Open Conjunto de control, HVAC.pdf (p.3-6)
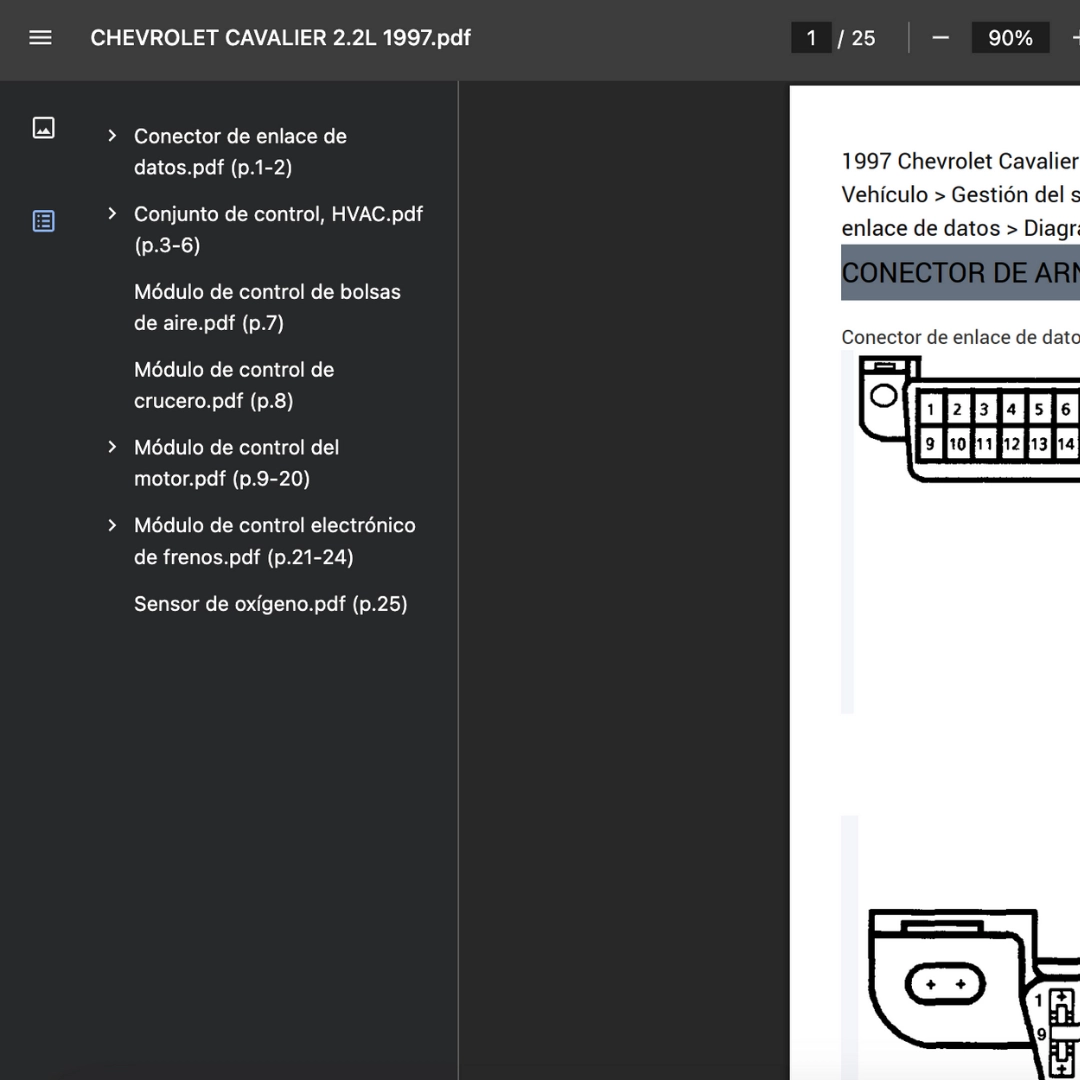Viewport: 1080px width, 1080px height. coord(278,229)
